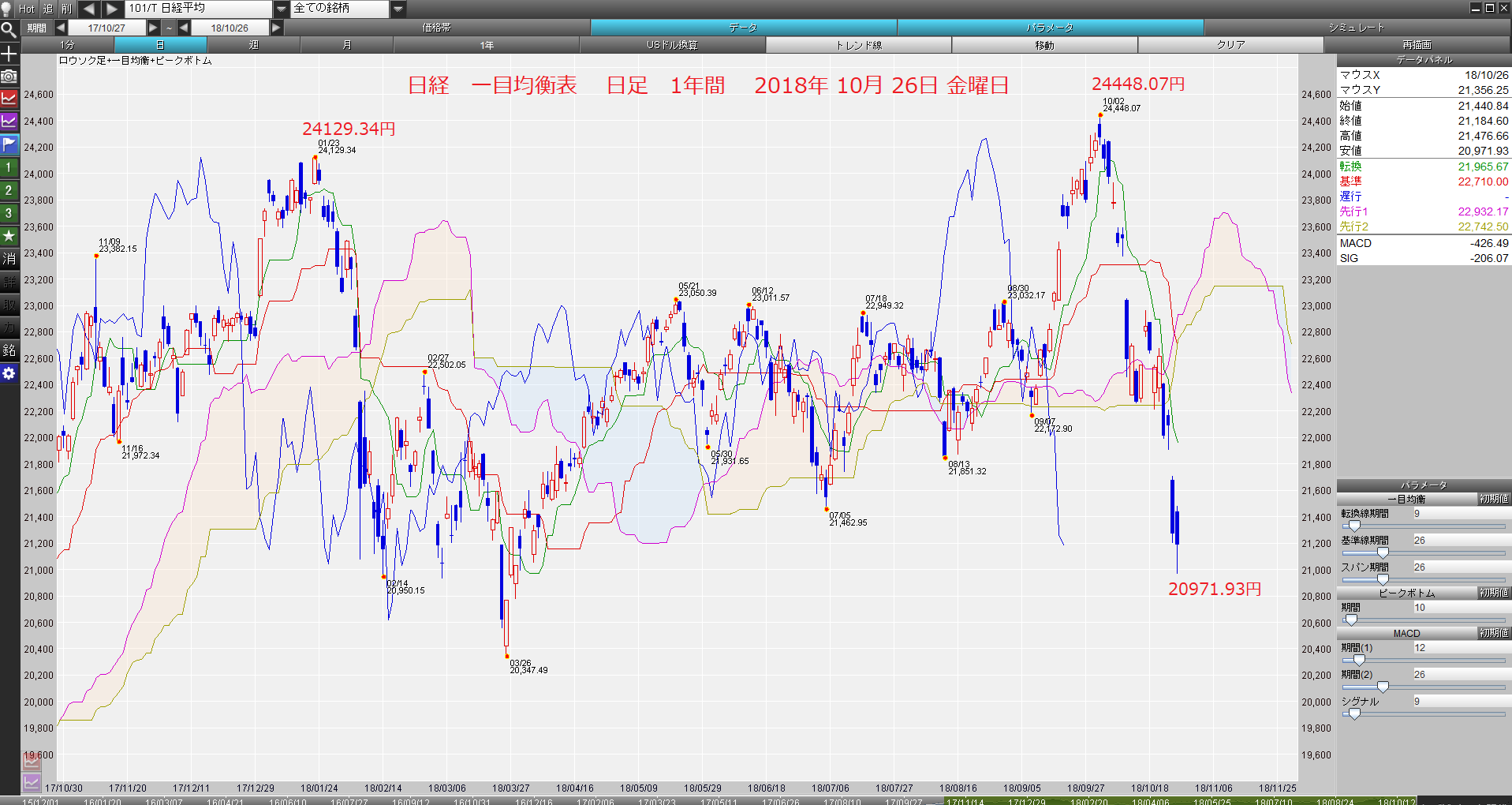
Task: Click the ピークボトム 期間 slider handle
Action: pyautogui.click(x=1351, y=620)
